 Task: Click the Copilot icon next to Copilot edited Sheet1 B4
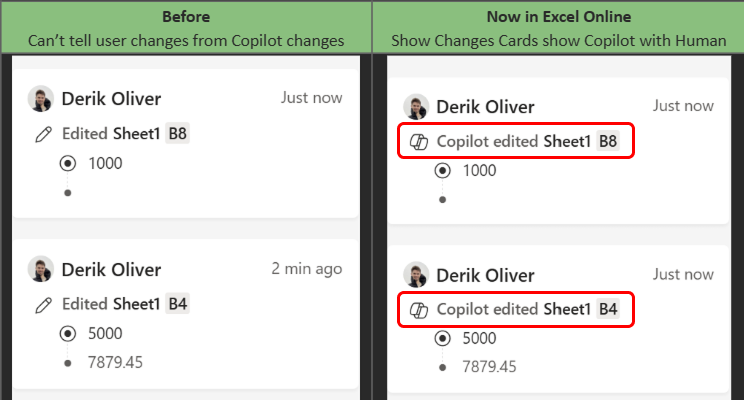coord(419,310)
